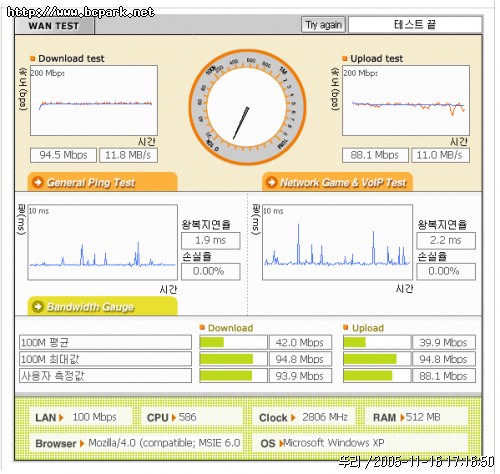Click the Bandwidth Gauge Upload column bullet
The width and height of the screenshot is (500, 474).
coord(346,327)
